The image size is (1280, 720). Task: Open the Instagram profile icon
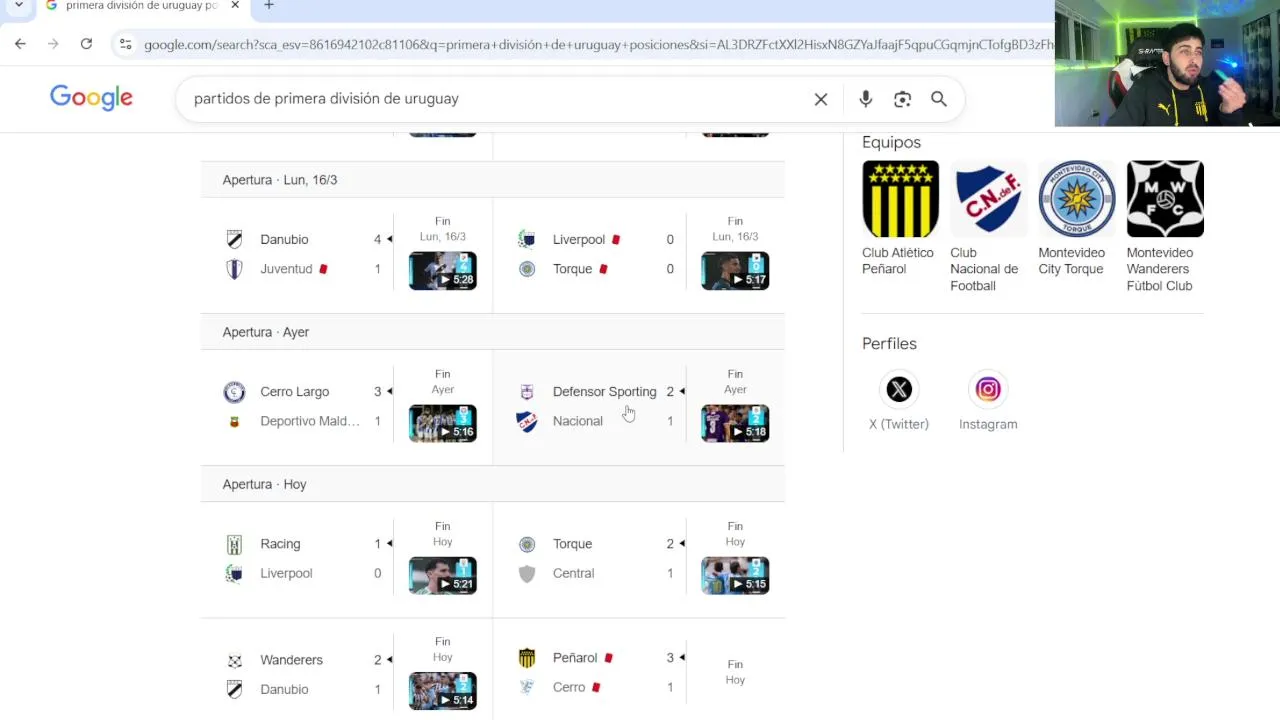click(988, 389)
